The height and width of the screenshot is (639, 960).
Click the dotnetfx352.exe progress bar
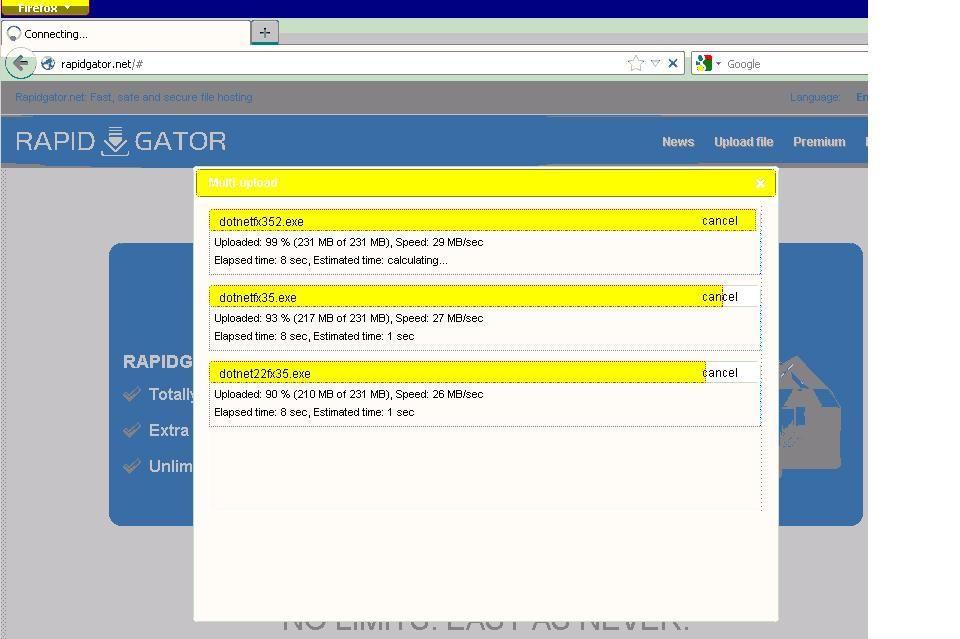click(482, 220)
